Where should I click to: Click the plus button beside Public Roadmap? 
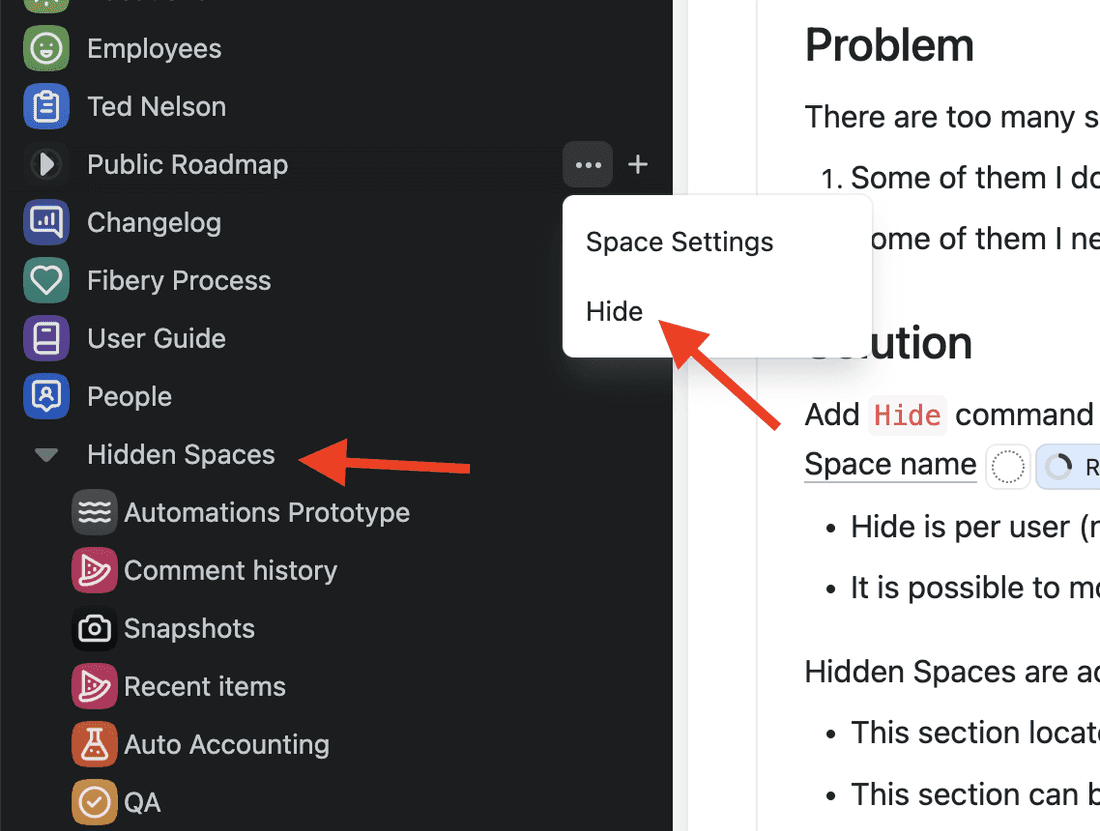[638, 165]
